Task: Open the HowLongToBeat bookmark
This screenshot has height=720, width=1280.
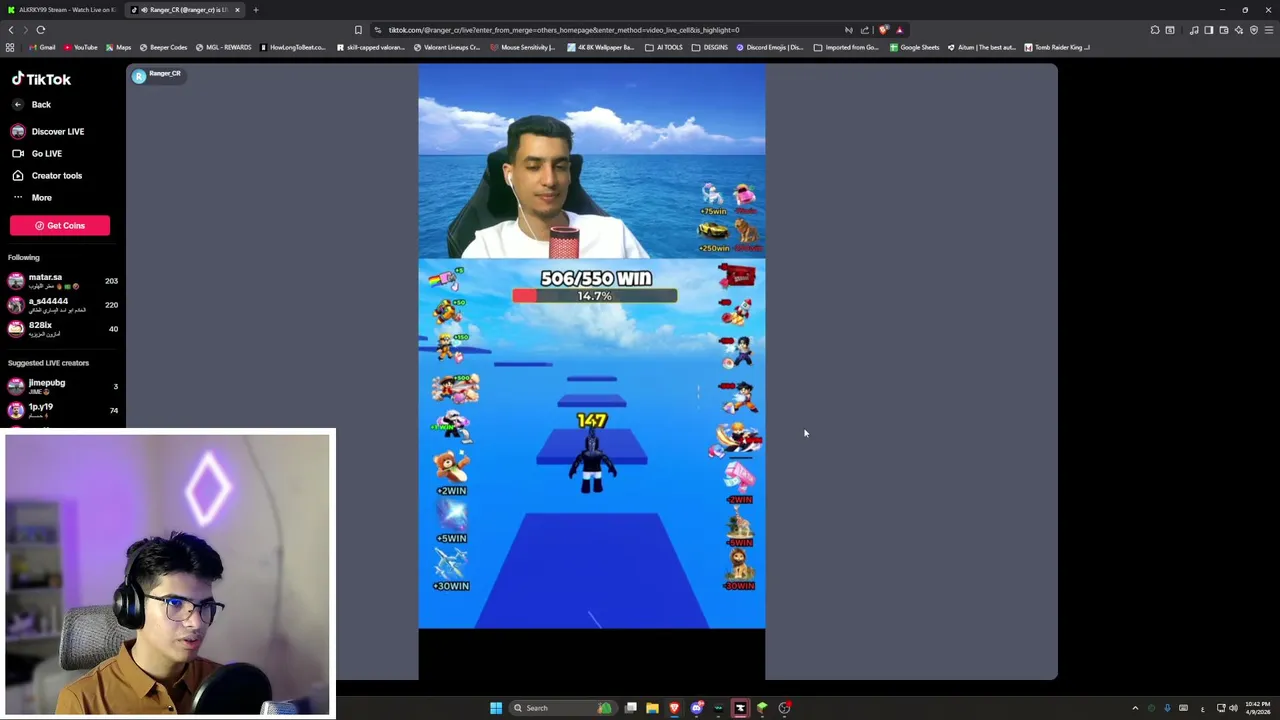Action: [293, 47]
